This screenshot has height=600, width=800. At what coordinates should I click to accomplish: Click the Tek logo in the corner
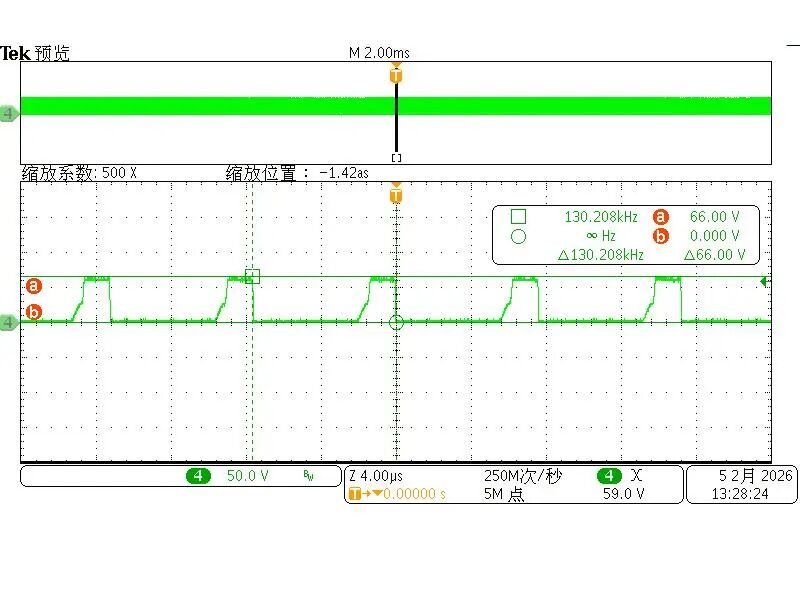pyautogui.click(x=15, y=53)
